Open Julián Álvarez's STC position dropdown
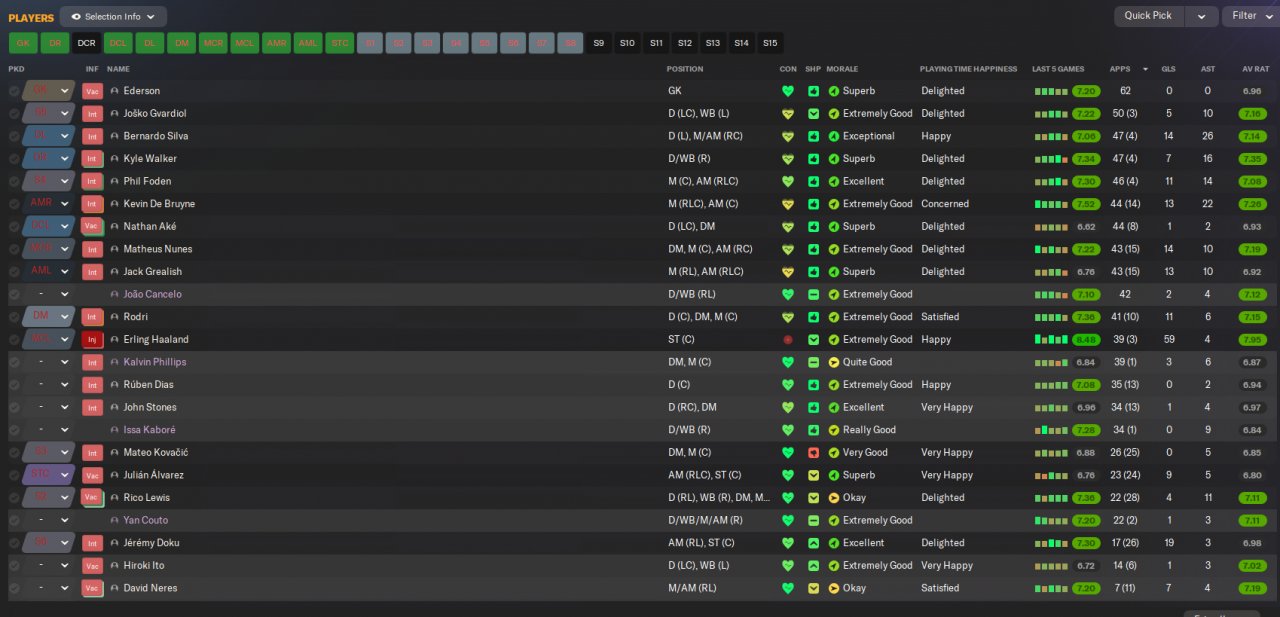Screen dimensions: 1280x617 tap(49, 475)
